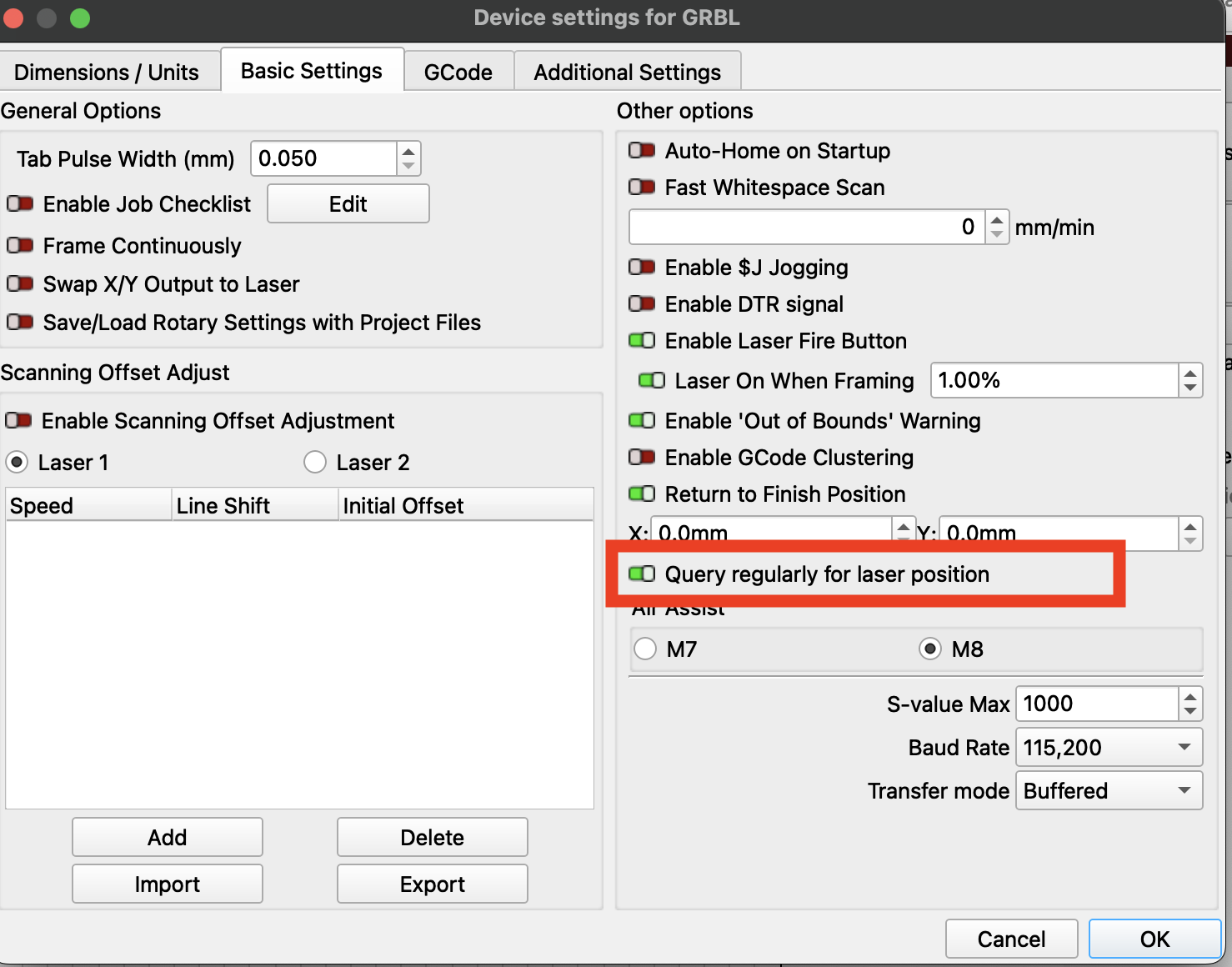Click the Tab Pulse Width input field

click(324, 158)
